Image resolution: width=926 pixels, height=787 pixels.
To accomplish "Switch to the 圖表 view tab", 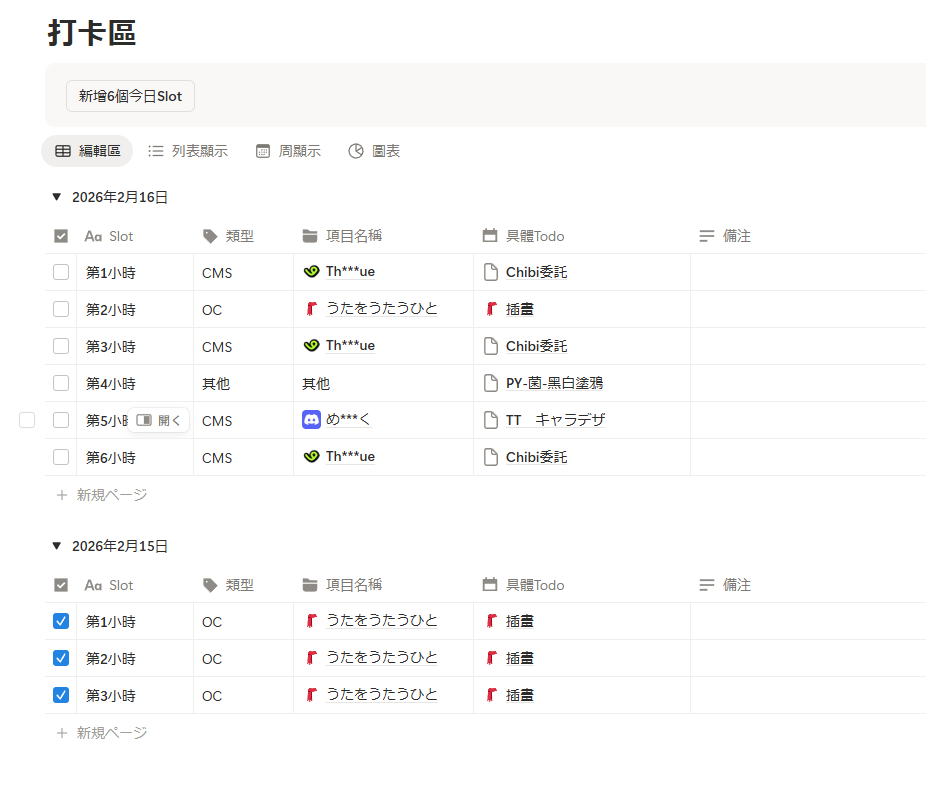I will (x=374, y=151).
